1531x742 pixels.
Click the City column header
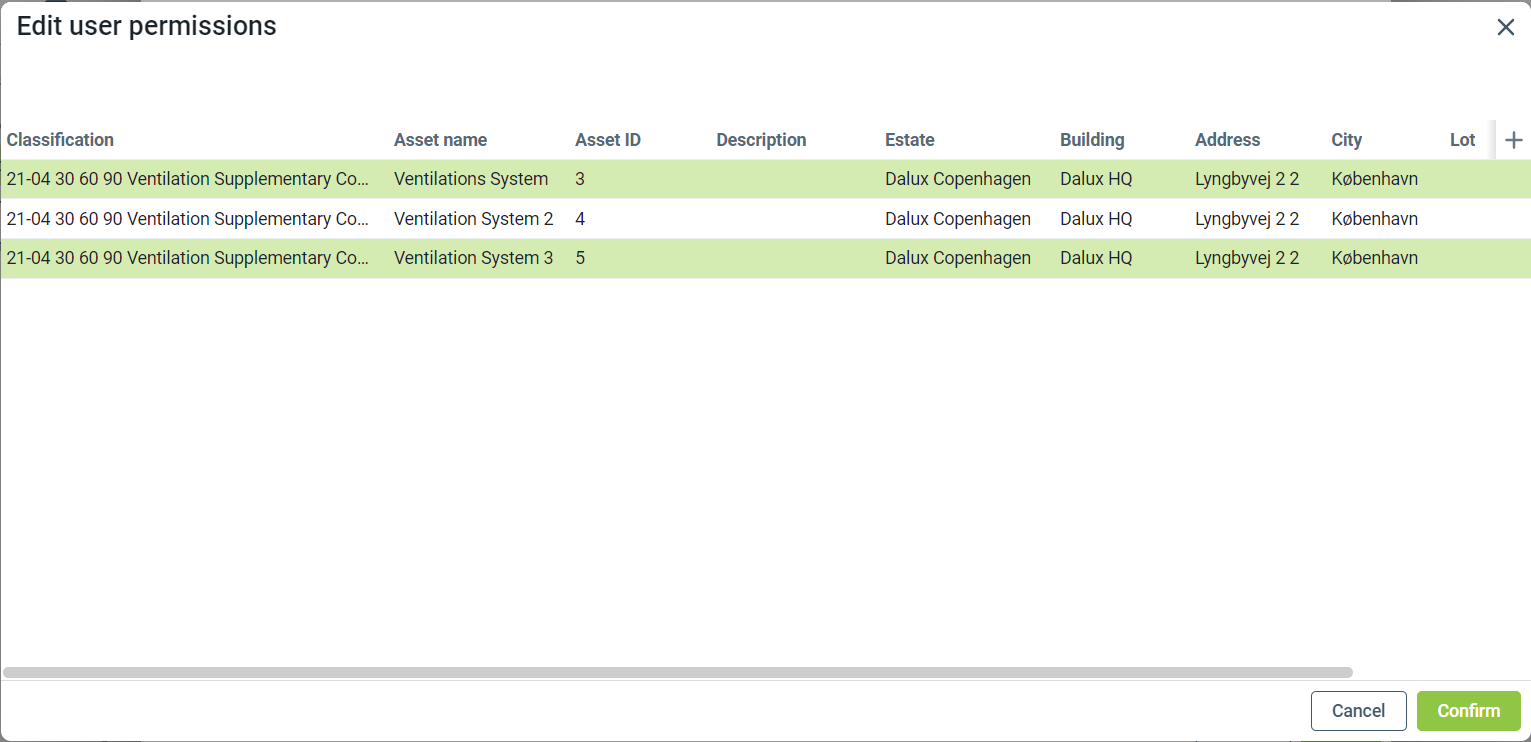[x=1346, y=140]
